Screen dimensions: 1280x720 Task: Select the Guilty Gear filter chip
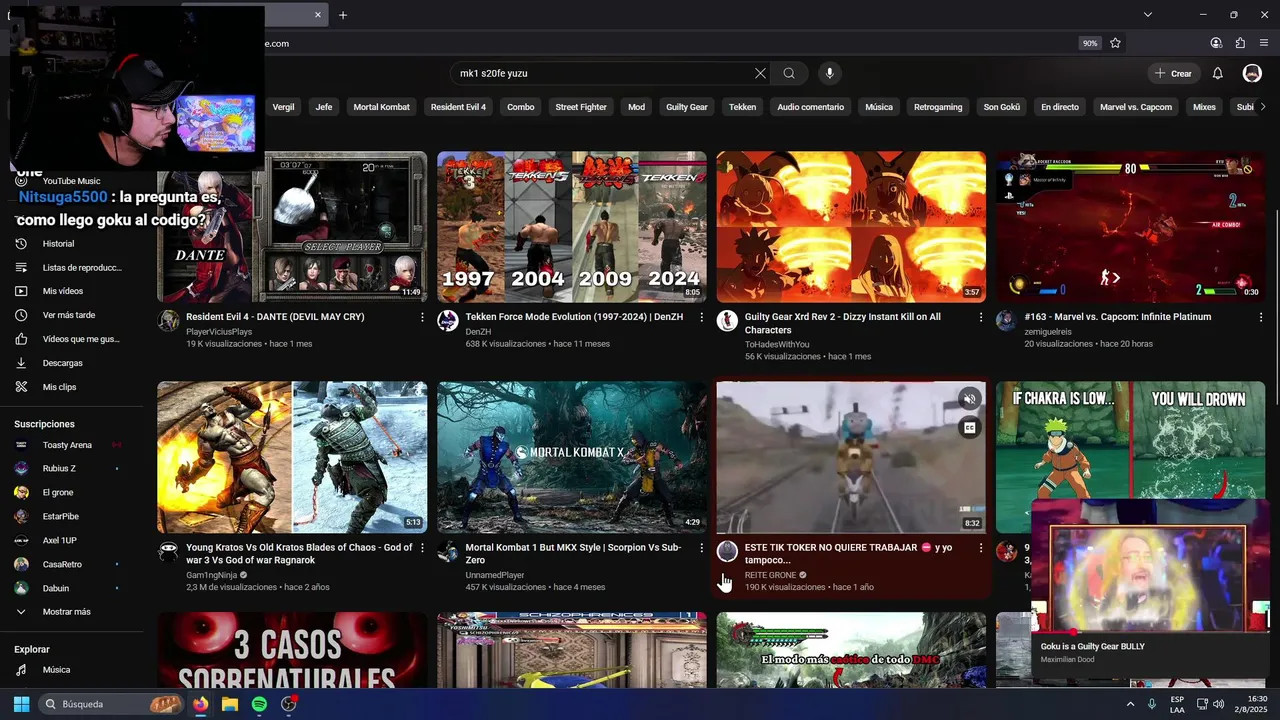tap(687, 107)
